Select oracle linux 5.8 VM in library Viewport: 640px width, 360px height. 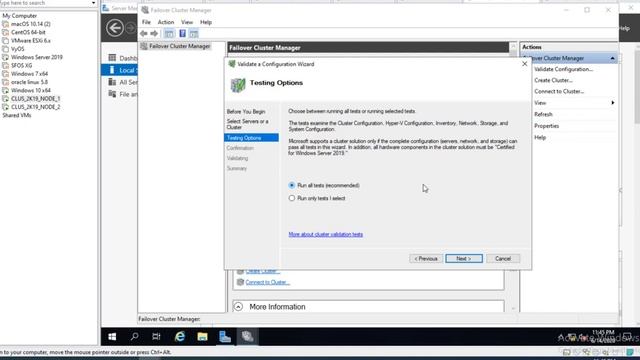coord(29,82)
